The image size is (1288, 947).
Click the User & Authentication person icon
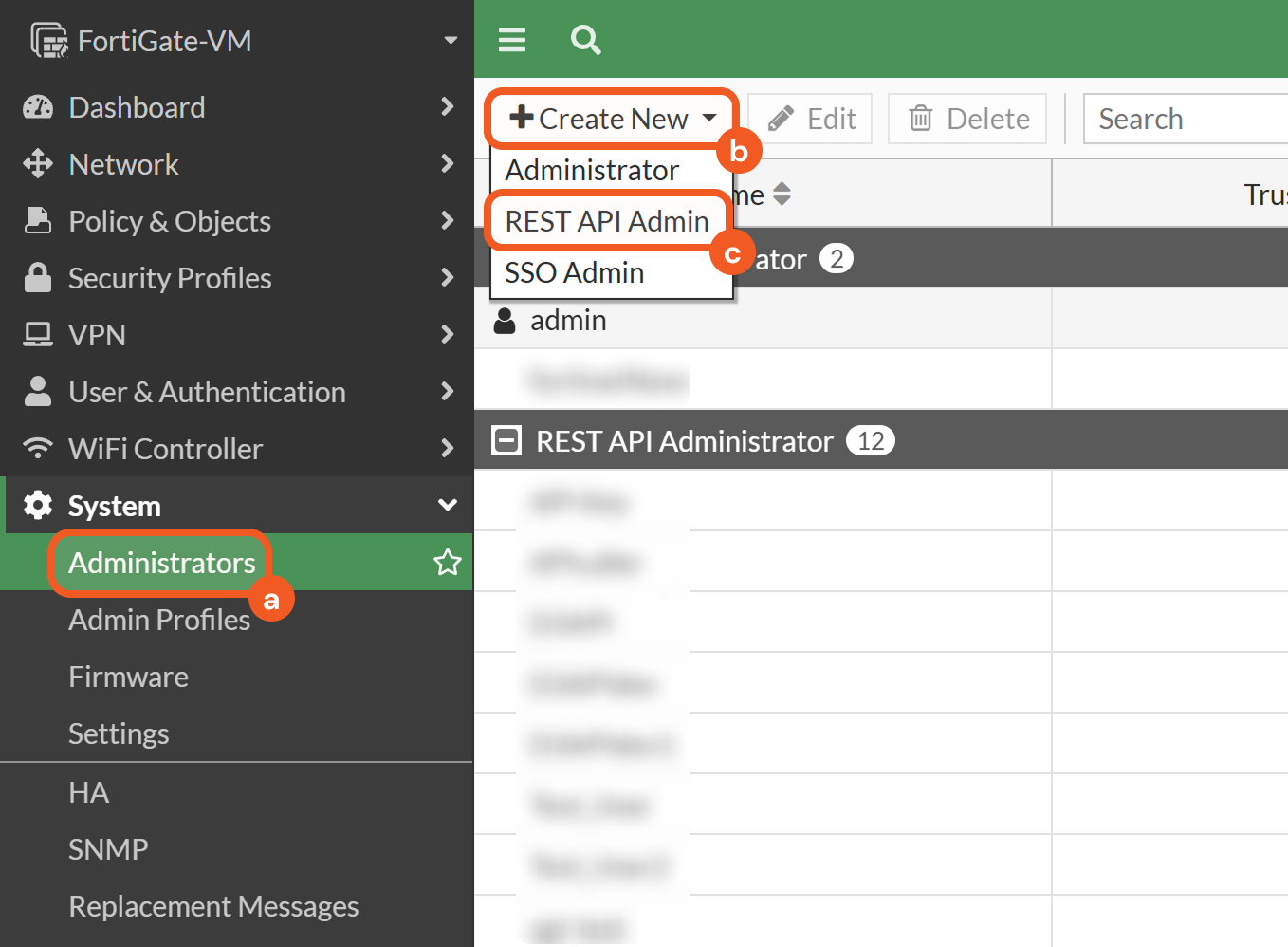click(x=38, y=391)
